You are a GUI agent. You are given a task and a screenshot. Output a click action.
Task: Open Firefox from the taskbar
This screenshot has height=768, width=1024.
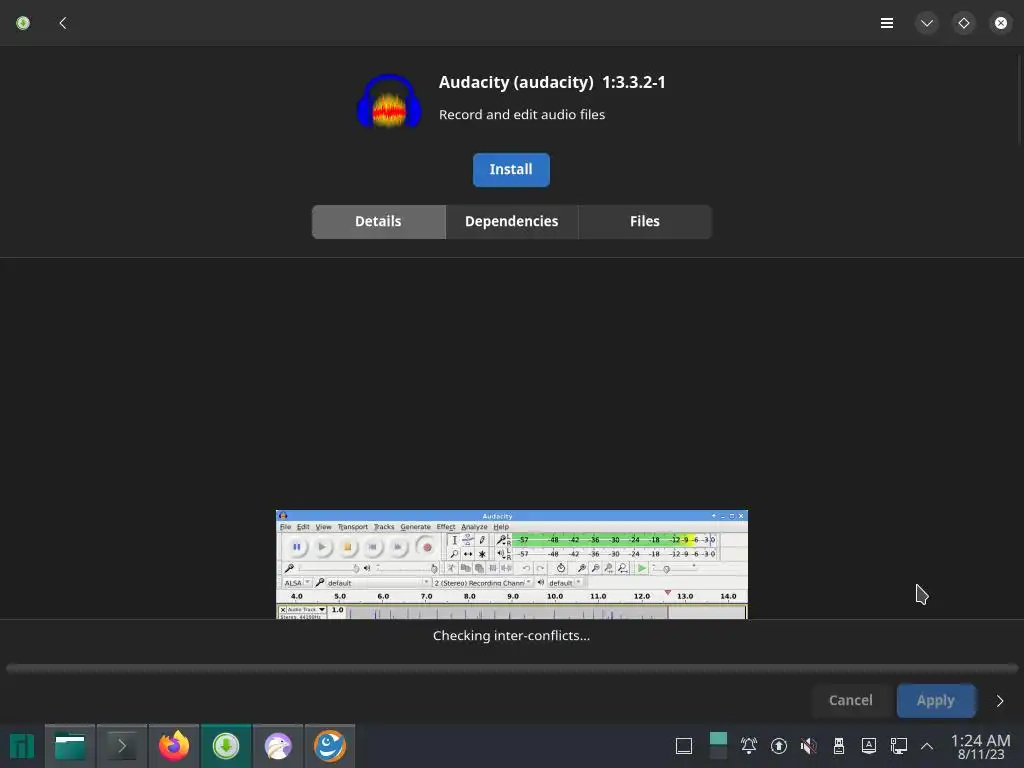click(174, 746)
